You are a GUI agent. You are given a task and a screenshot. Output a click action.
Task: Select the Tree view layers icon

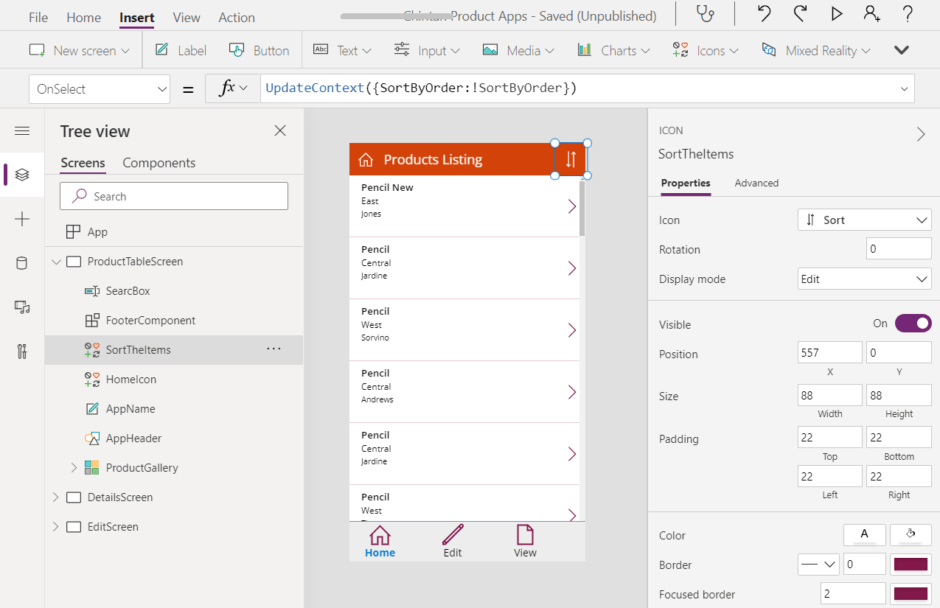22,174
